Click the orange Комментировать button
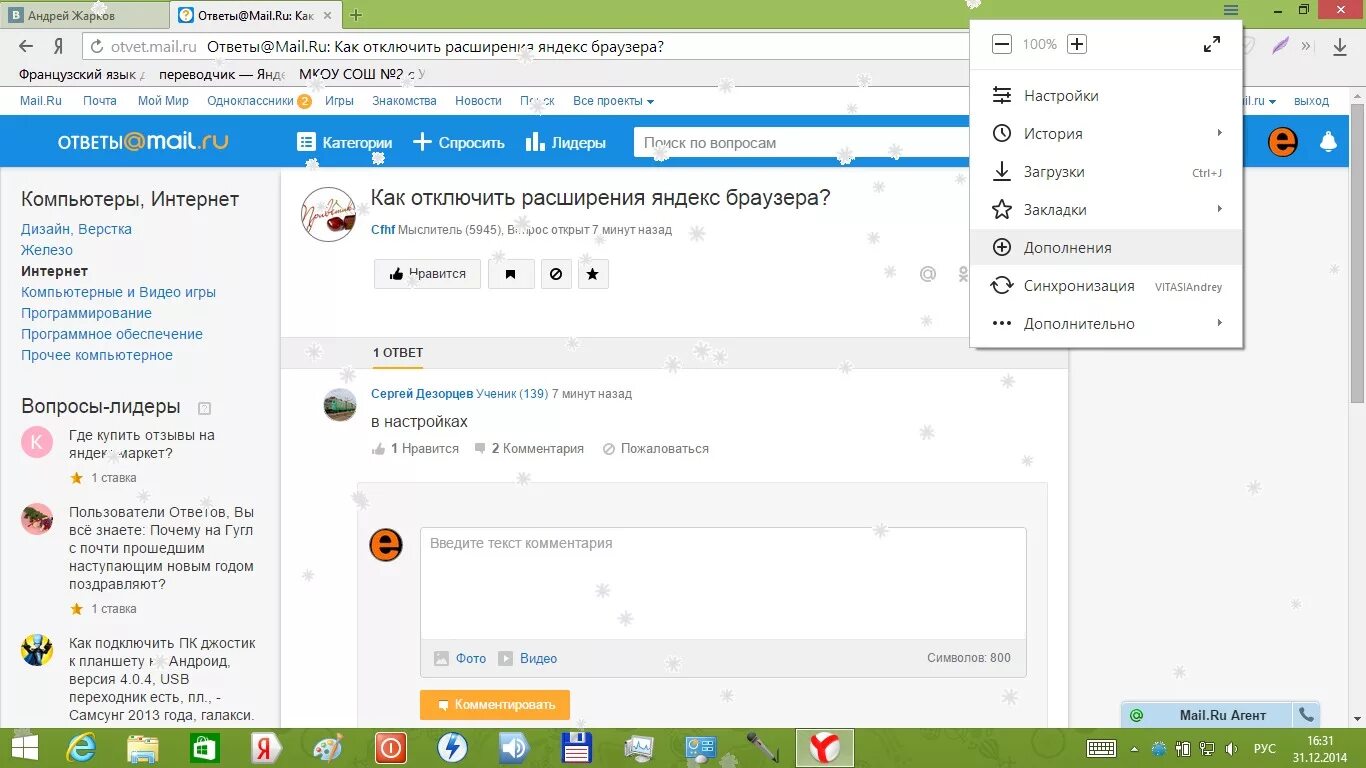 (x=495, y=705)
